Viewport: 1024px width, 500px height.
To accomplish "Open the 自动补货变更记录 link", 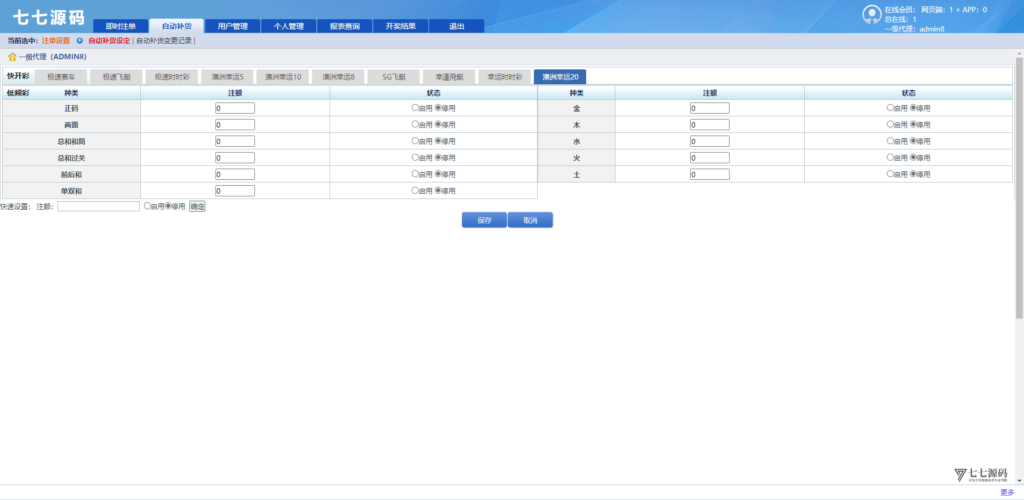I will click(x=164, y=40).
